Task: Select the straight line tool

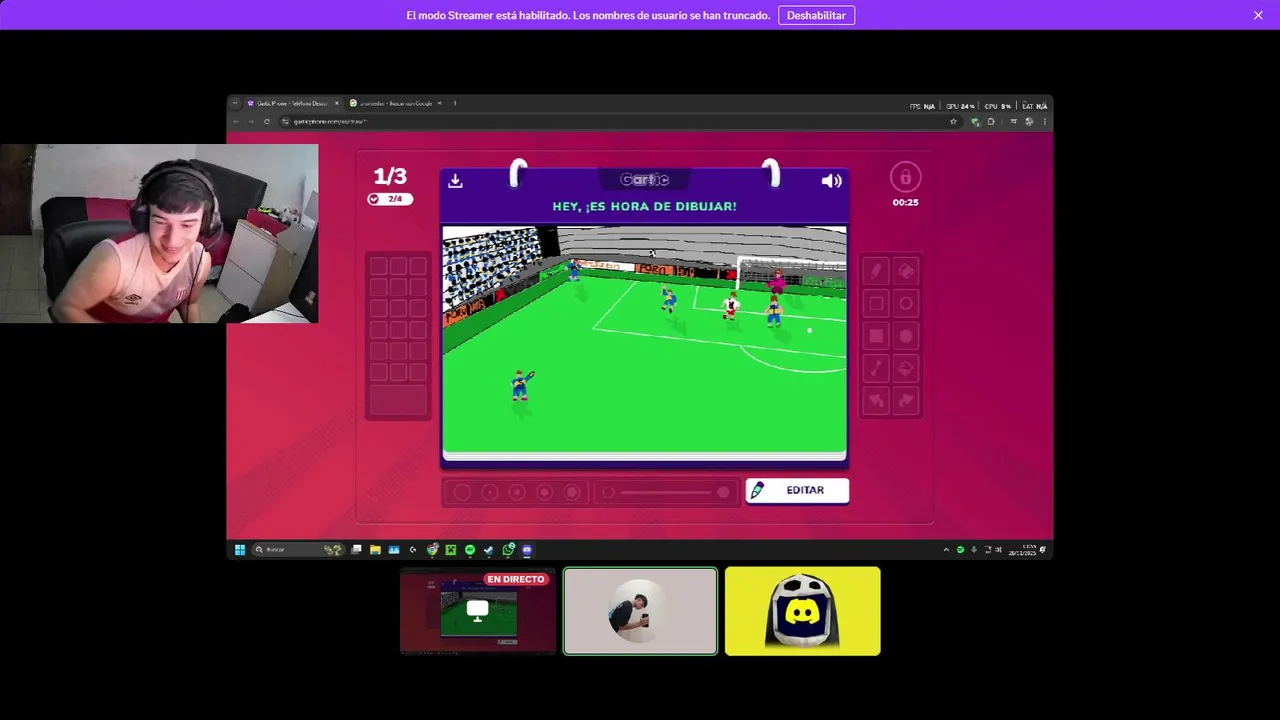Action: [x=876, y=368]
